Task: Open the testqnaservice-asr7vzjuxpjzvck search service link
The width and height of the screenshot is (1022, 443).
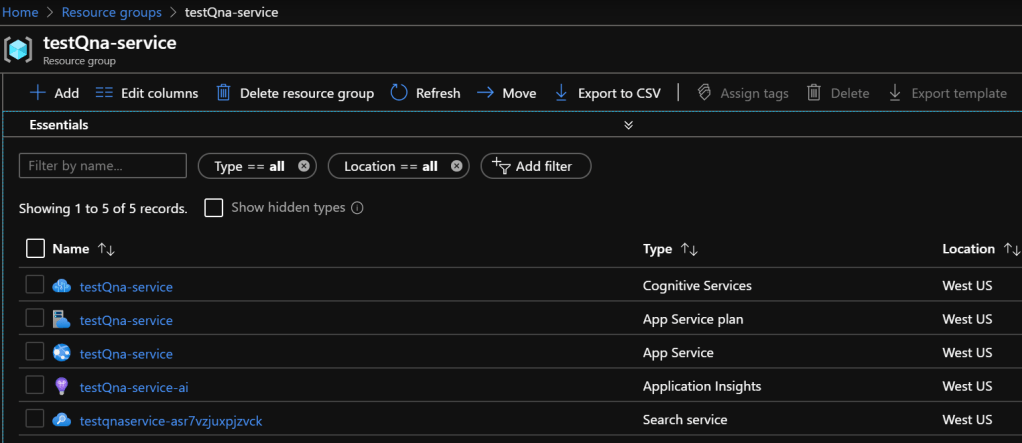Action: click(x=171, y=420)
